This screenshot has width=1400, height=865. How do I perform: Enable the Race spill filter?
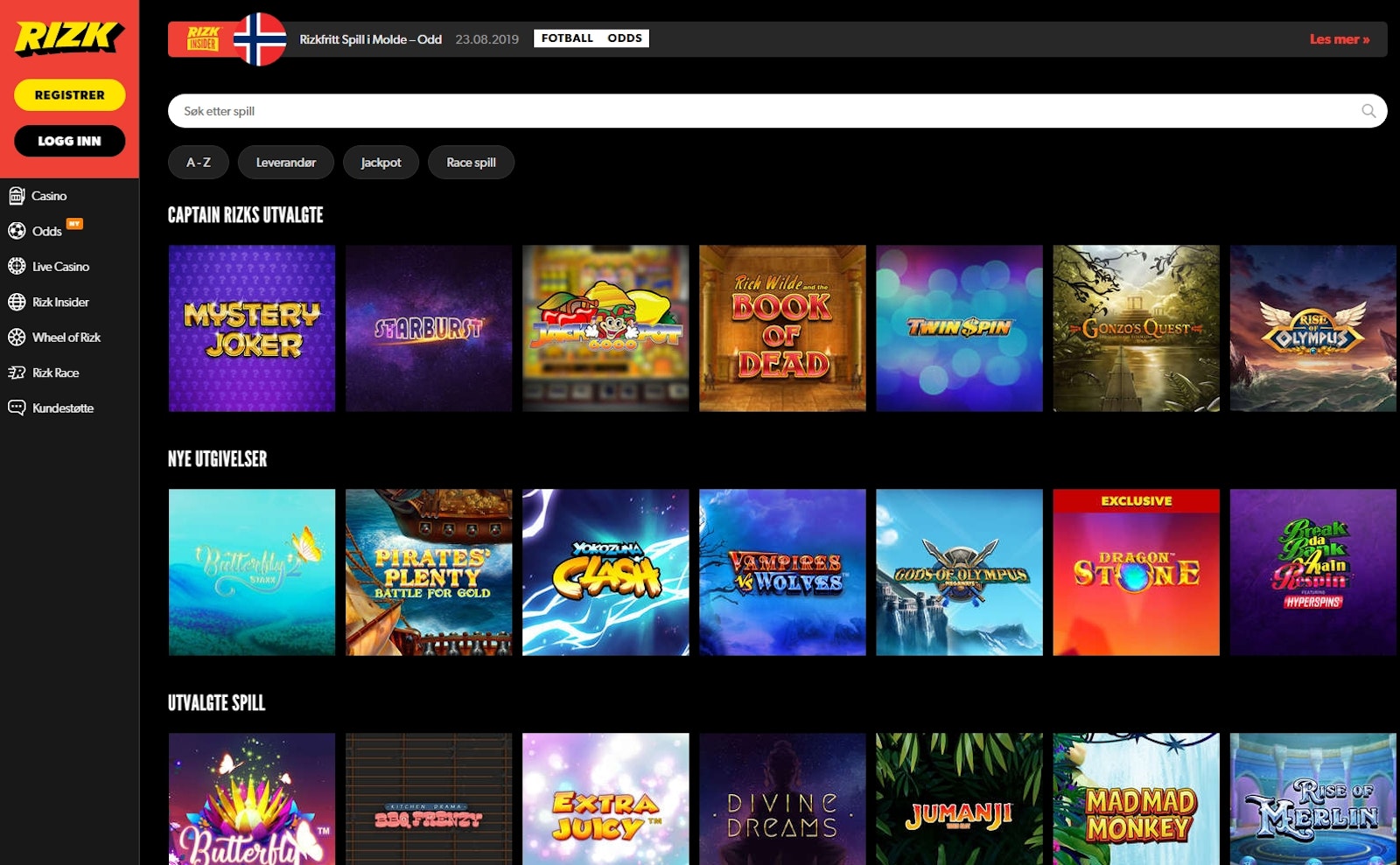tap(471, 162)
